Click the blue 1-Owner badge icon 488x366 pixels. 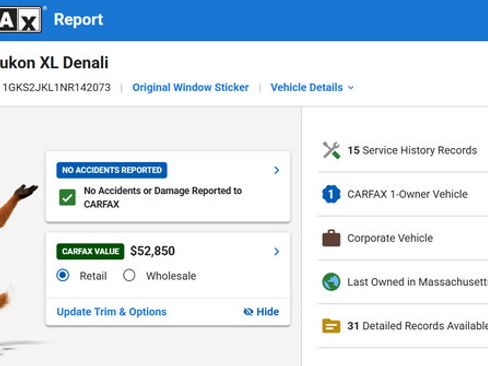(x=331, y=194)
